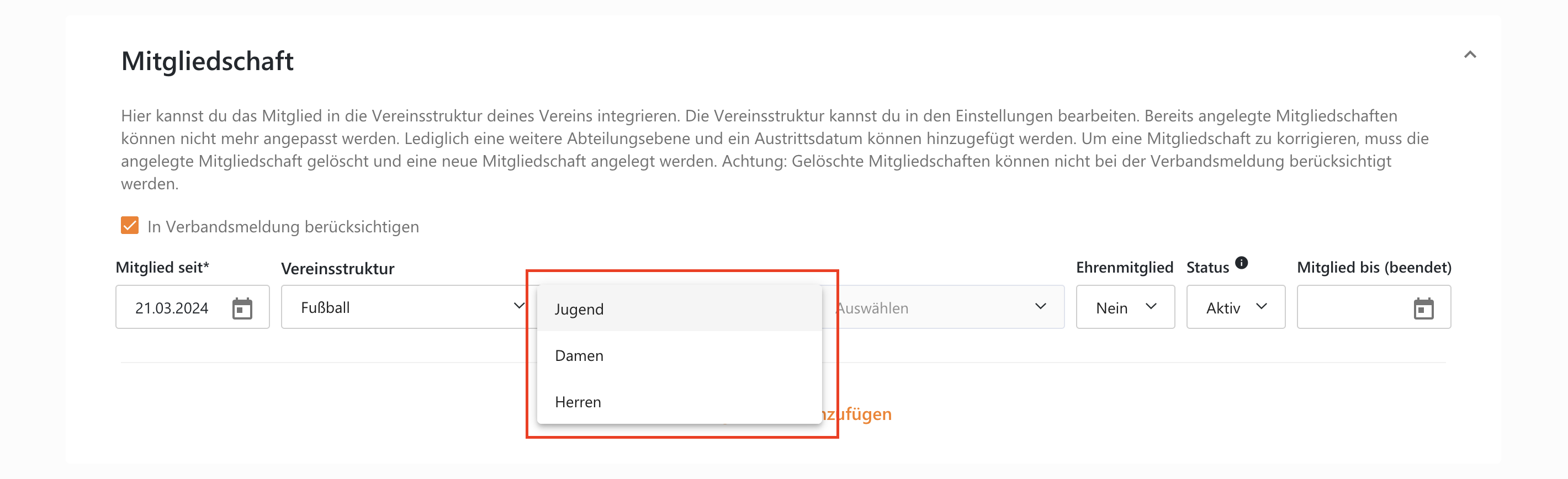1568x479 pixels.
Task: Open the Auswählen selection dropdown
Action: coord(944,306)
